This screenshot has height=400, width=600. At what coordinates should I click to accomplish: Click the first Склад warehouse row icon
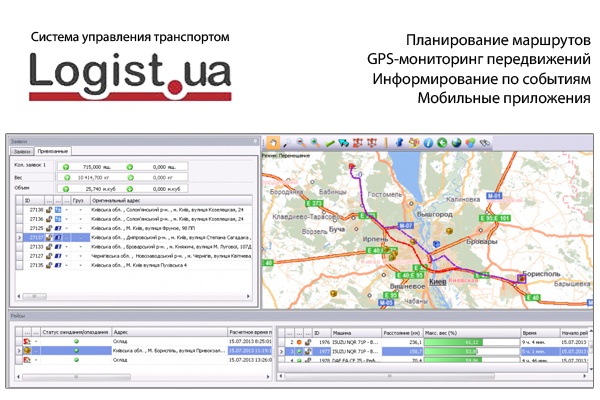click(x=27, y=341)
